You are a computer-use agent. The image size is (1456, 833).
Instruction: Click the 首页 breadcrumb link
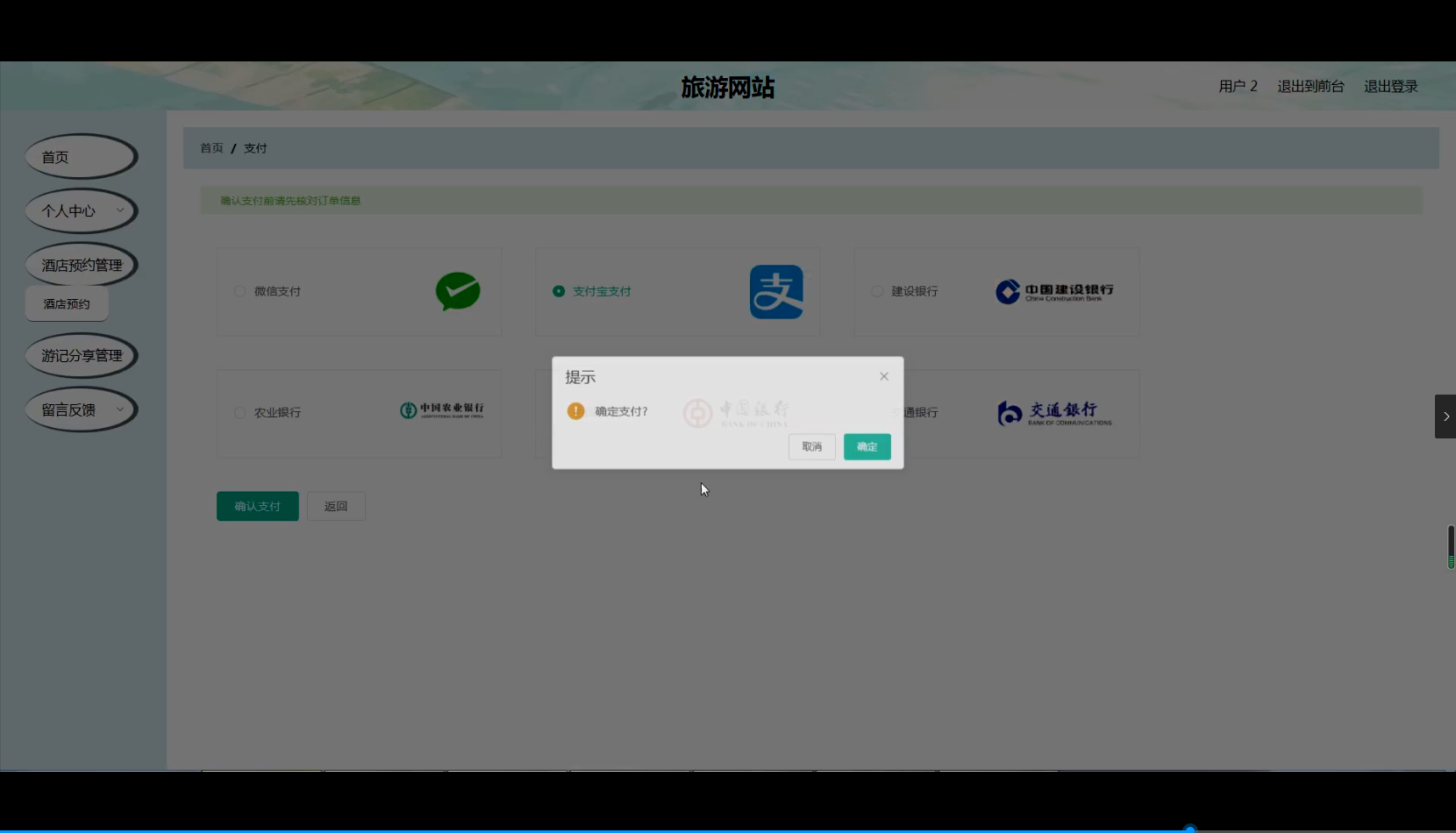[x=211, y=148]
